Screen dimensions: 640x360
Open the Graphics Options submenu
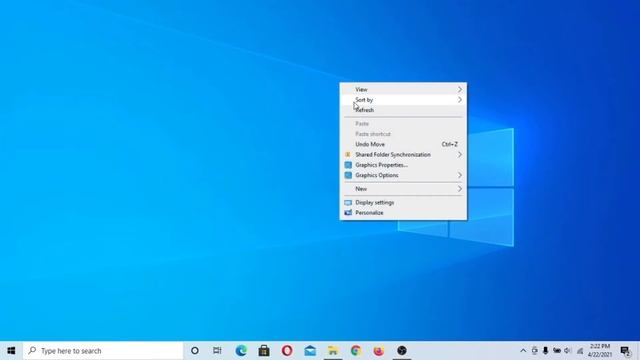(403, 175)
